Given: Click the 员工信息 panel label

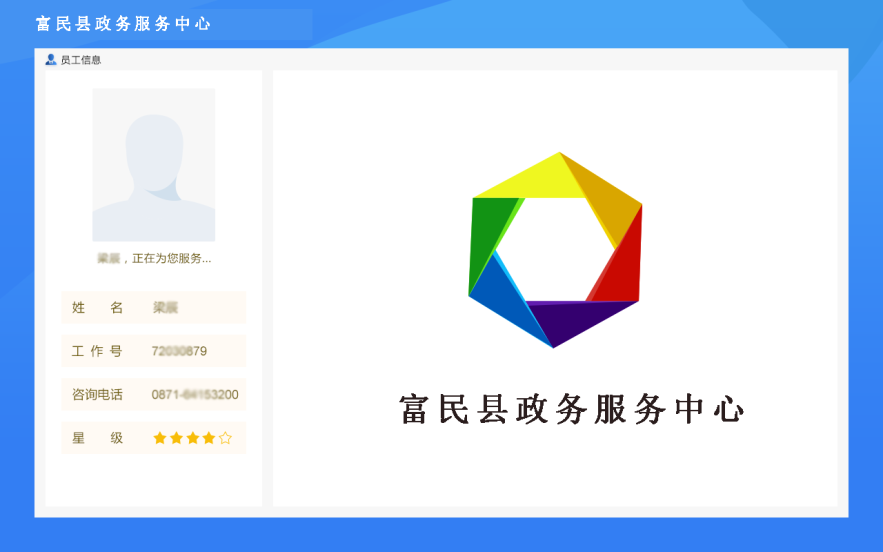Looking at the screenshot, I should pos(81,60).
